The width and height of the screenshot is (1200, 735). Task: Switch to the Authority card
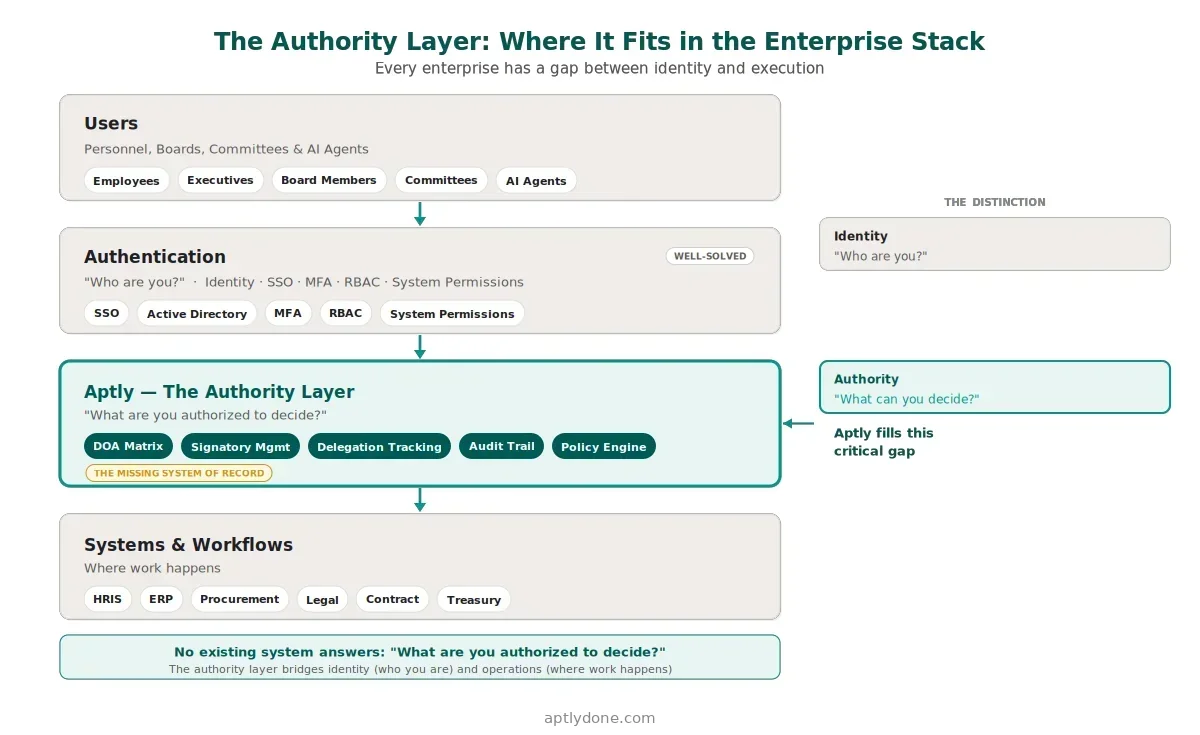995,387
